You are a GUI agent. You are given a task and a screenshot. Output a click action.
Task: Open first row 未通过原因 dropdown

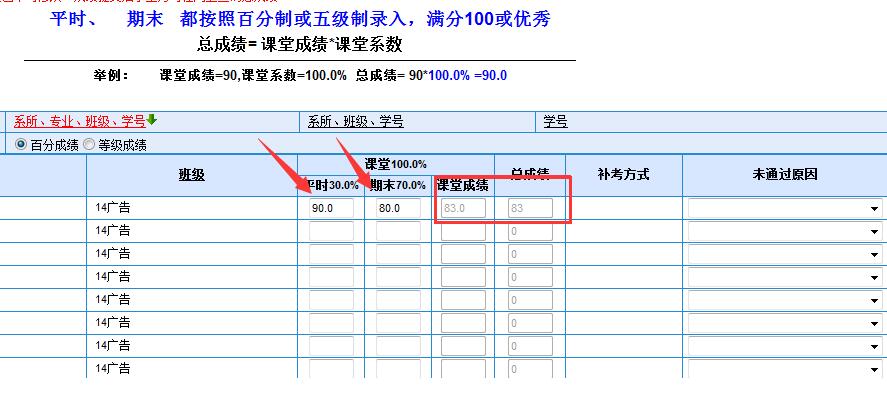pos(784,209)
